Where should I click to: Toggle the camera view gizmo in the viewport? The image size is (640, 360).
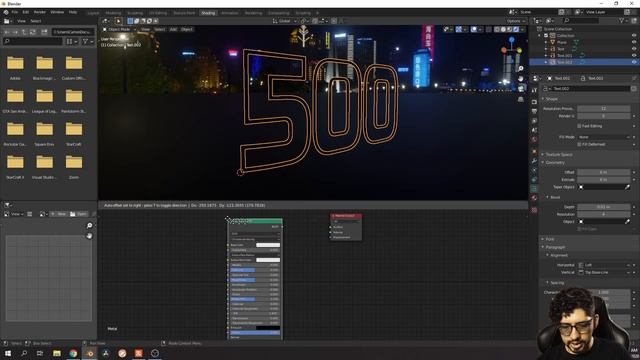[521, 89]
